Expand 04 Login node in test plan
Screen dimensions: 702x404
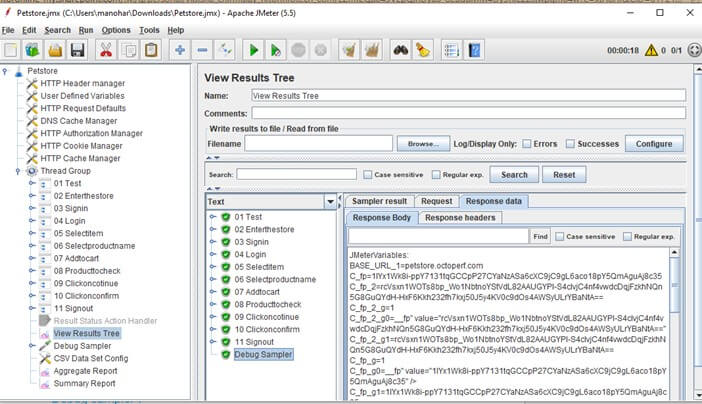[32, 220]
